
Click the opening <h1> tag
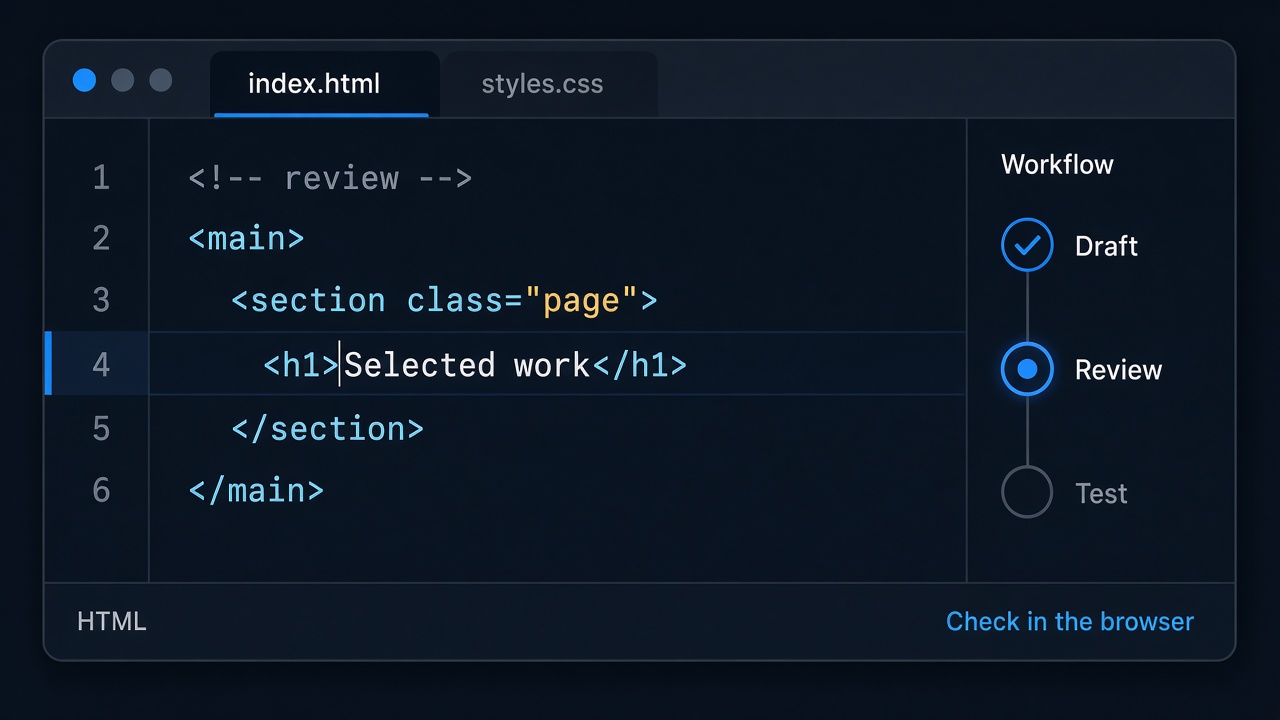302,365
